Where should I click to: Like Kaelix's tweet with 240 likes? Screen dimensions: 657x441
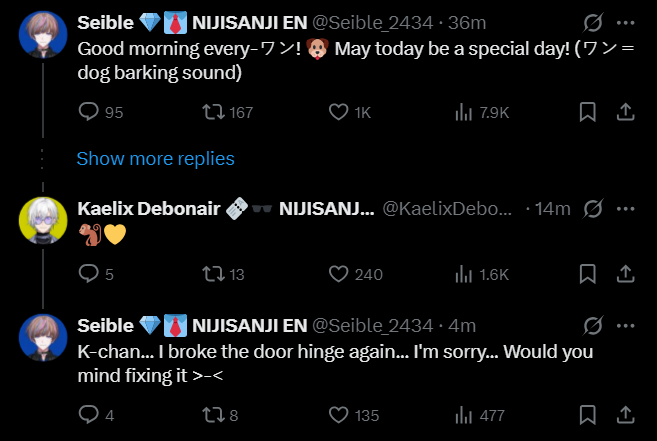(x=339, y=274)
